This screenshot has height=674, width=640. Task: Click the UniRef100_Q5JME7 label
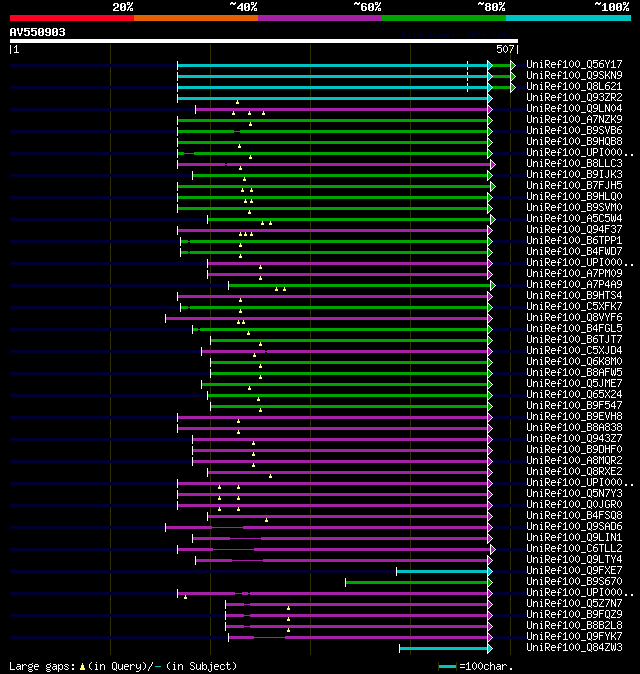pos(574,383)
